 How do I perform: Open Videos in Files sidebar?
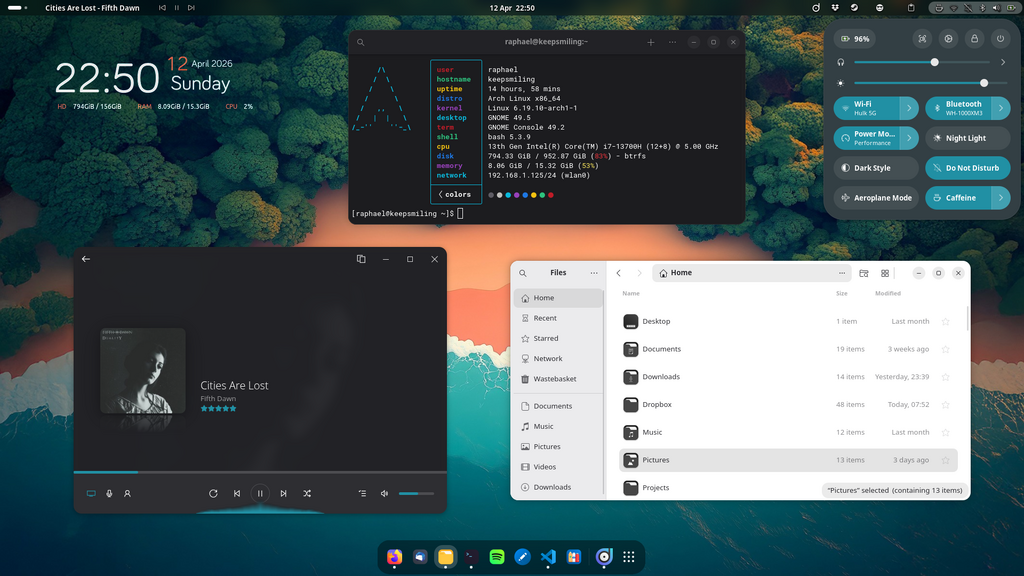pyautogui.click(x=558, y=467)
